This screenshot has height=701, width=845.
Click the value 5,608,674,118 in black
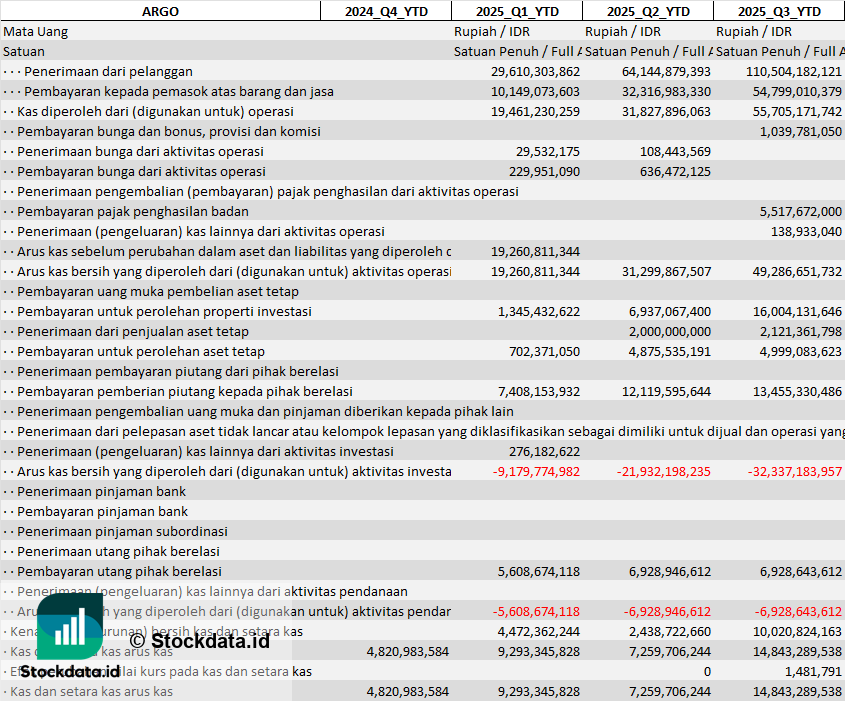coord(539,570)
